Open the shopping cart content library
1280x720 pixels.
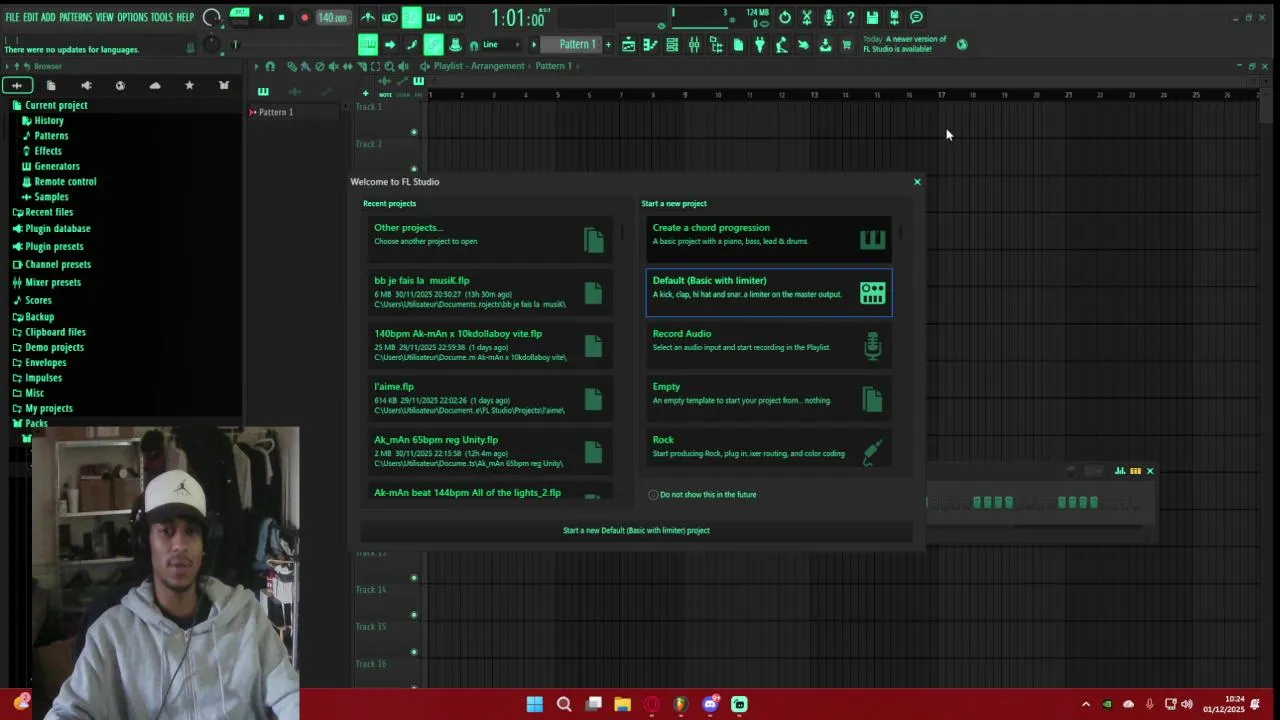[x=846, y=44]
